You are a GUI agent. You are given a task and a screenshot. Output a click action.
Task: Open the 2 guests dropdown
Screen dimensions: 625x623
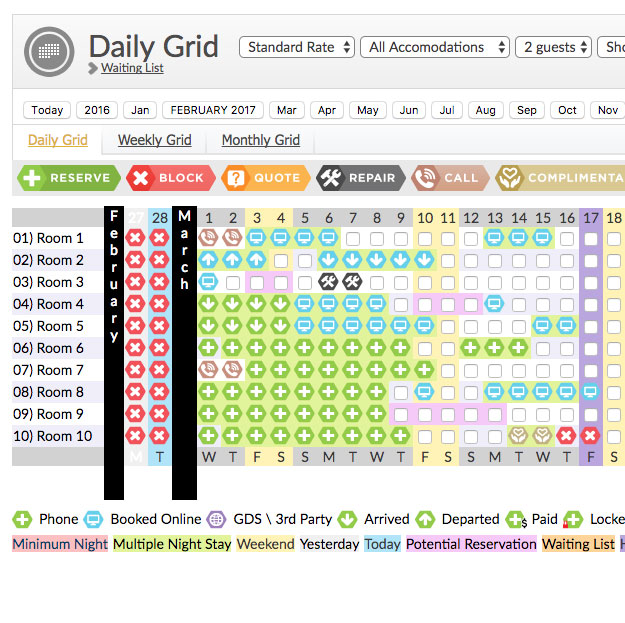553,47
